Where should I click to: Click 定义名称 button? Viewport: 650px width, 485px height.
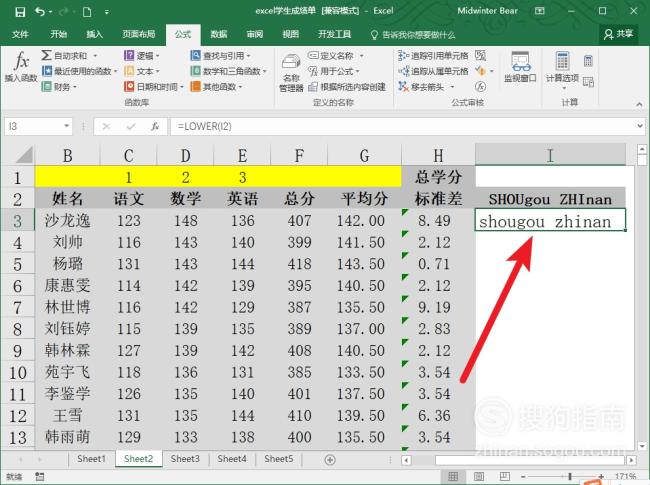point(331,56)
